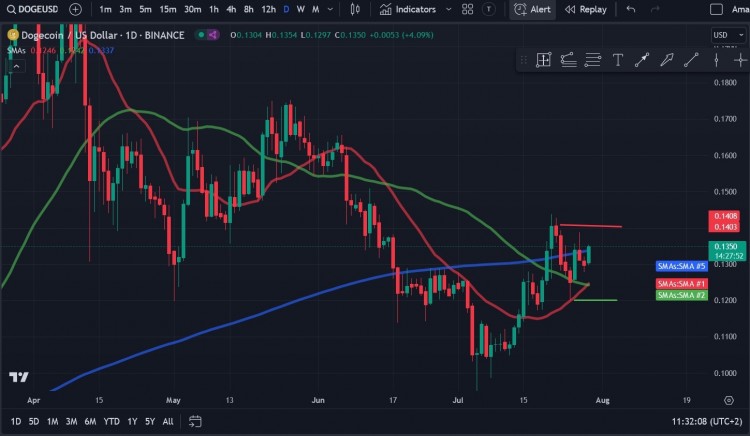This screenshot has width=750, height=436.
Task: Redo the chart action
Action: pos(655,9)
